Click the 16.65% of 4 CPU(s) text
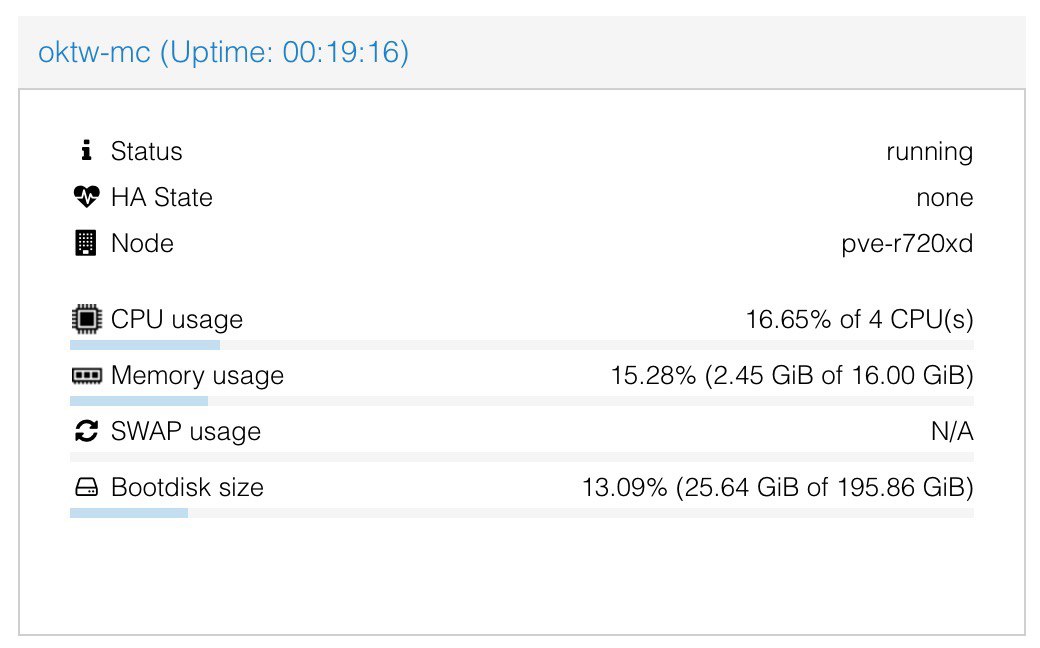Image resolution: width=1040 pixels, height=648 pixels. click(860, 320)
